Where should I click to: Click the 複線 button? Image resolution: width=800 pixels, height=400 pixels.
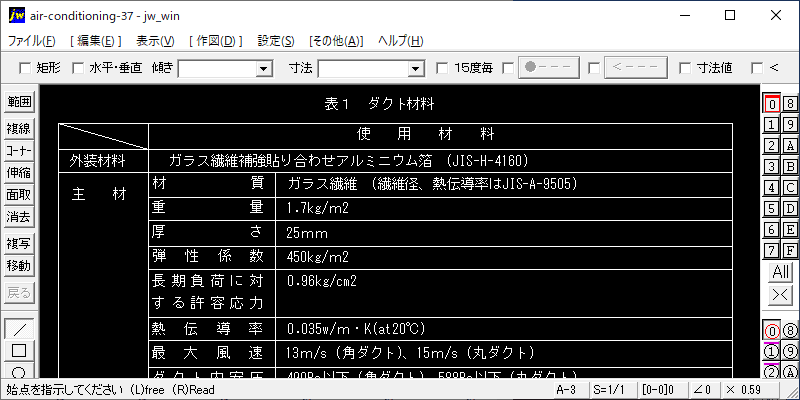tap(19, 128)
